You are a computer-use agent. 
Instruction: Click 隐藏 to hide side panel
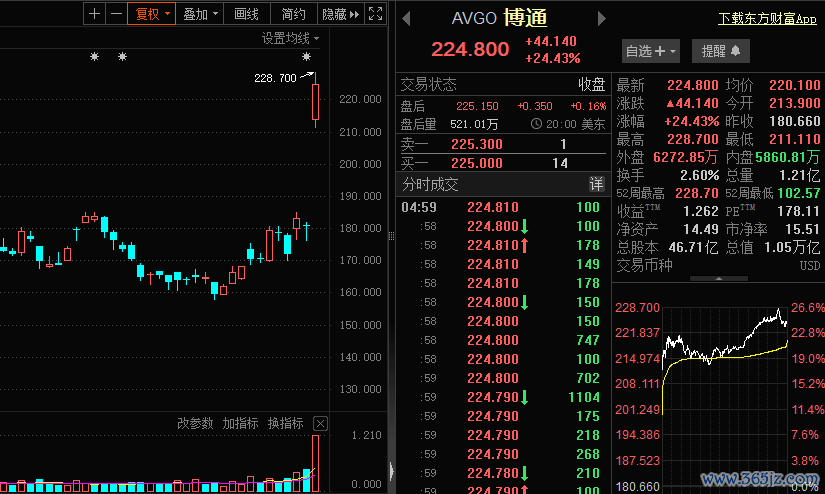pyautogui.click(x=340, y=14)
